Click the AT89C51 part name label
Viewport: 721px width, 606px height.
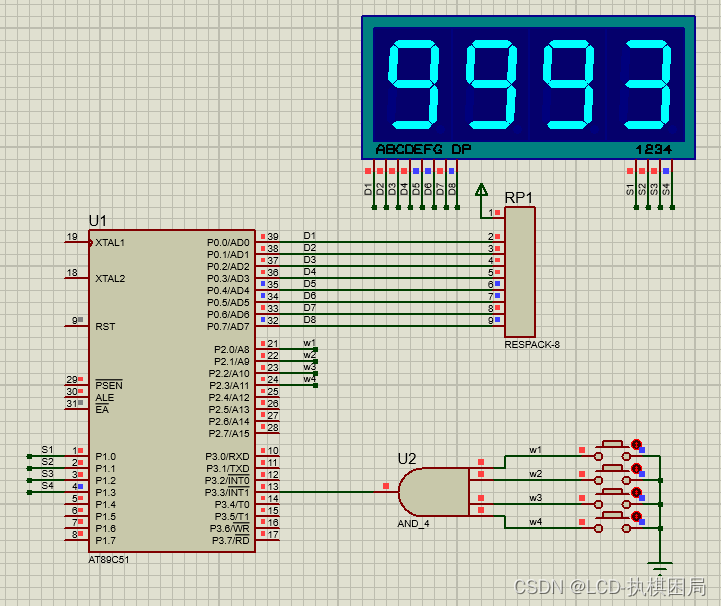pos(109,560)
